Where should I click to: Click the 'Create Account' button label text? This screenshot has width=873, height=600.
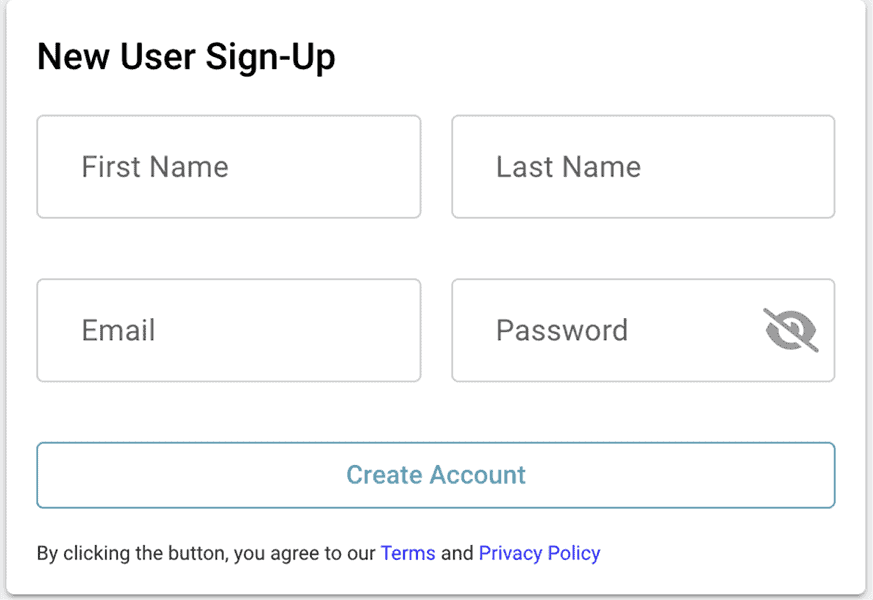(x=436, y=475)
